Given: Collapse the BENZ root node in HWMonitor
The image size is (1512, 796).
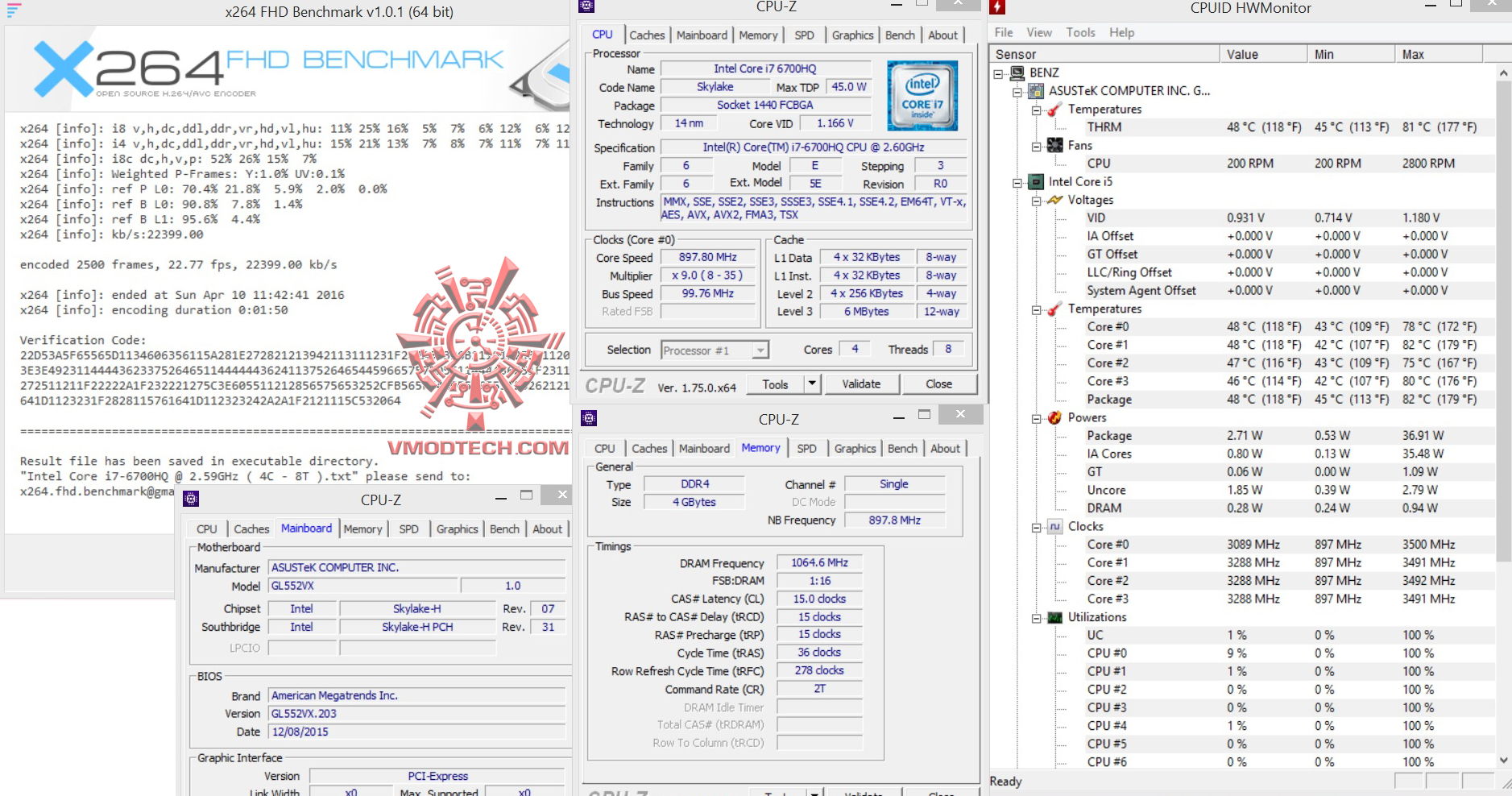Looking at the screenshot, I should (999, 73).
